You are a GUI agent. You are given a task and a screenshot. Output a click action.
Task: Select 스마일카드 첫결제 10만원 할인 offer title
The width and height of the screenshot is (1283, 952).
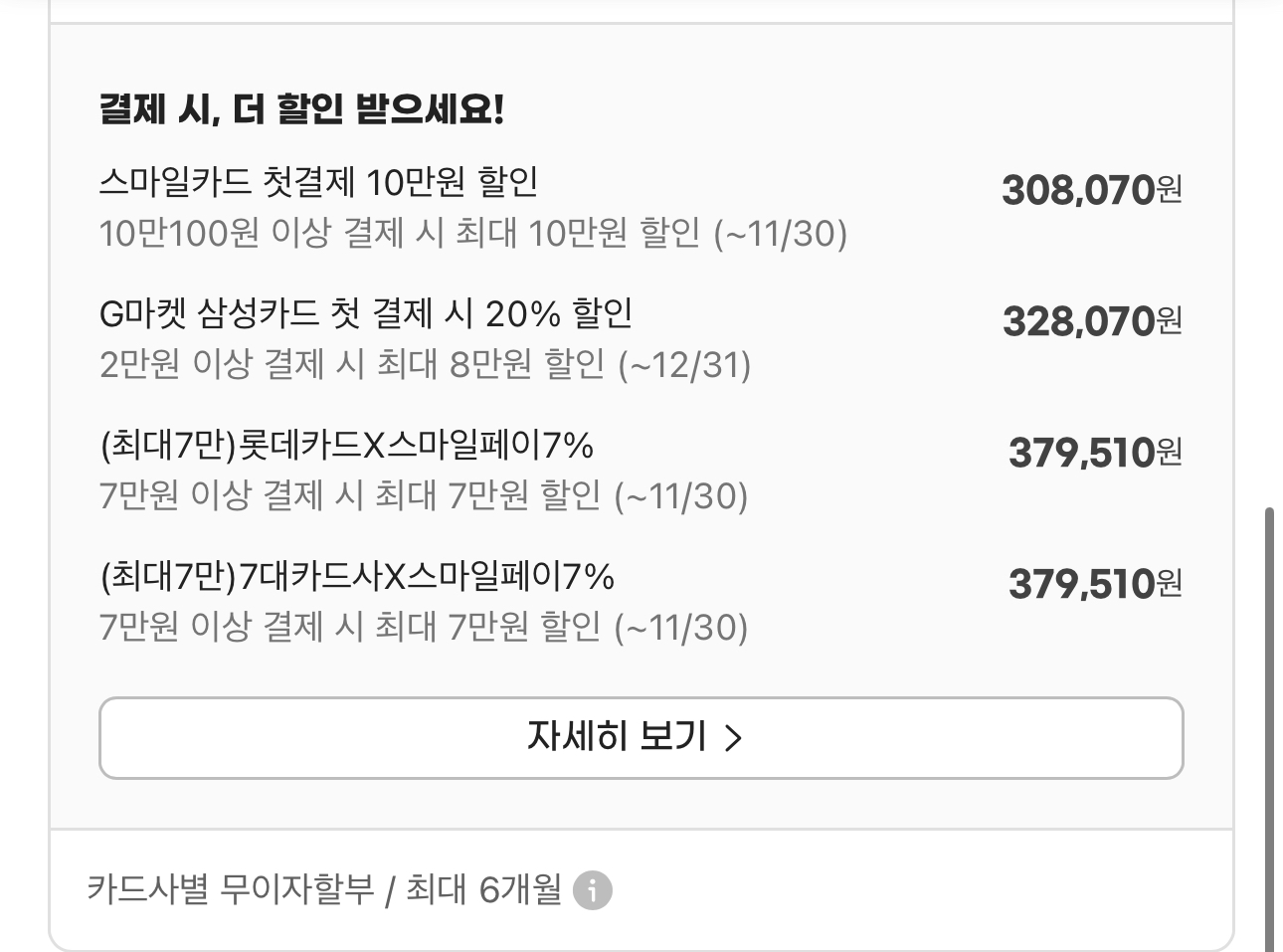[x=318, y=182]
